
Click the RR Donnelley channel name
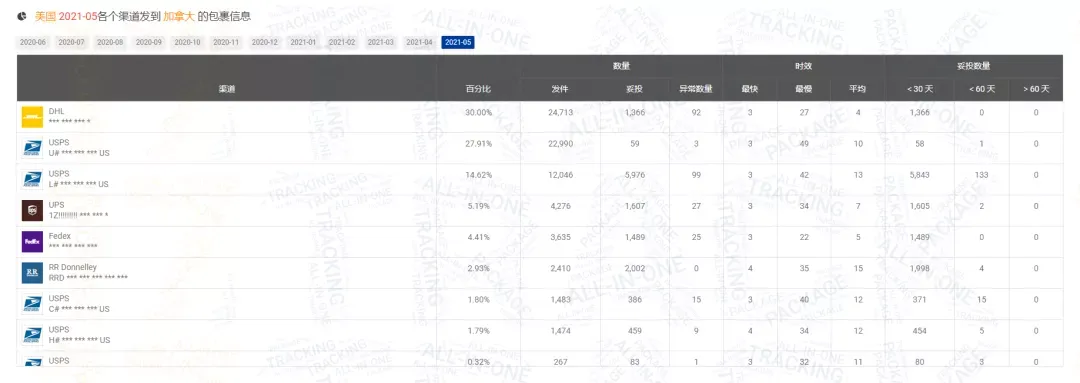(72, 267)
